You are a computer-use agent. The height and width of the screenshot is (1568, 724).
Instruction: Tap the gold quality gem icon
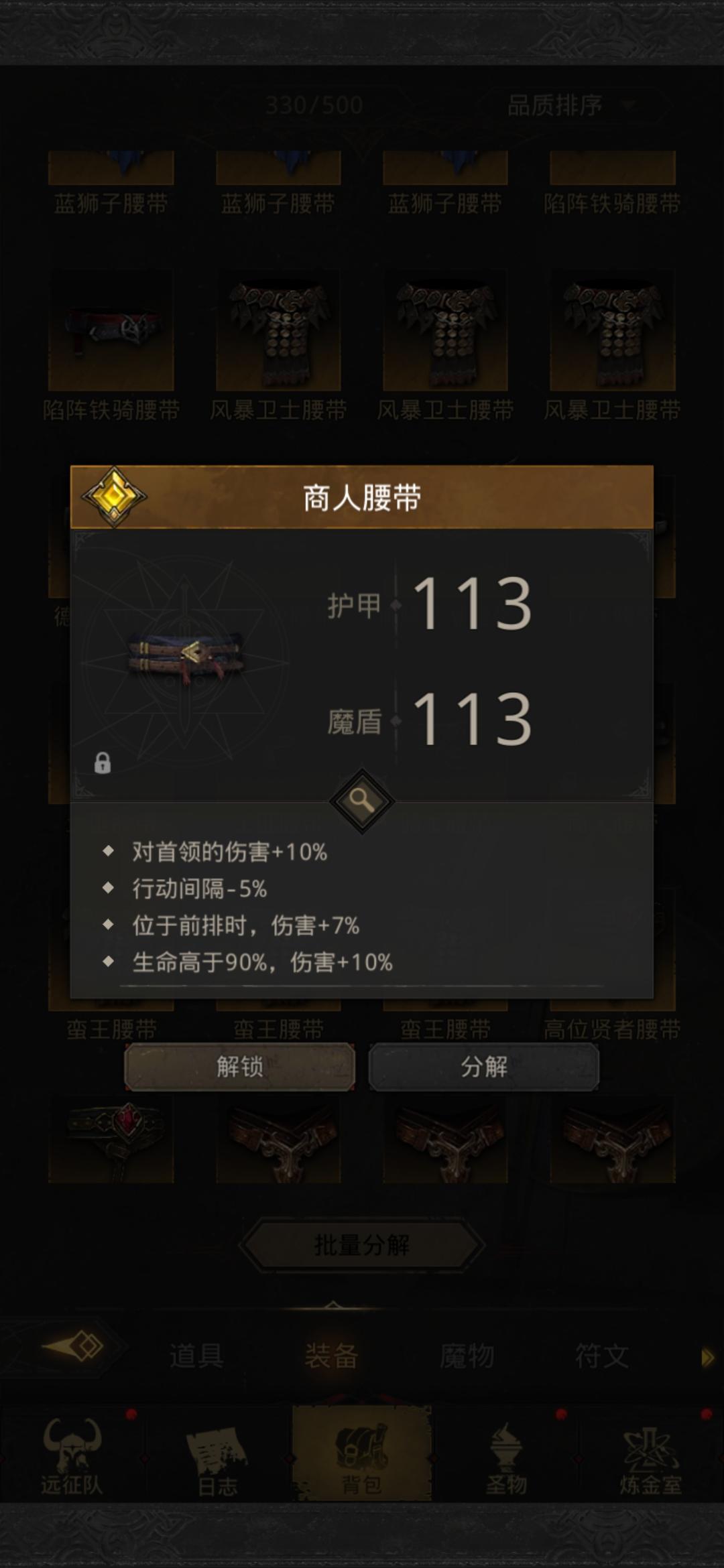pos(114,497)
